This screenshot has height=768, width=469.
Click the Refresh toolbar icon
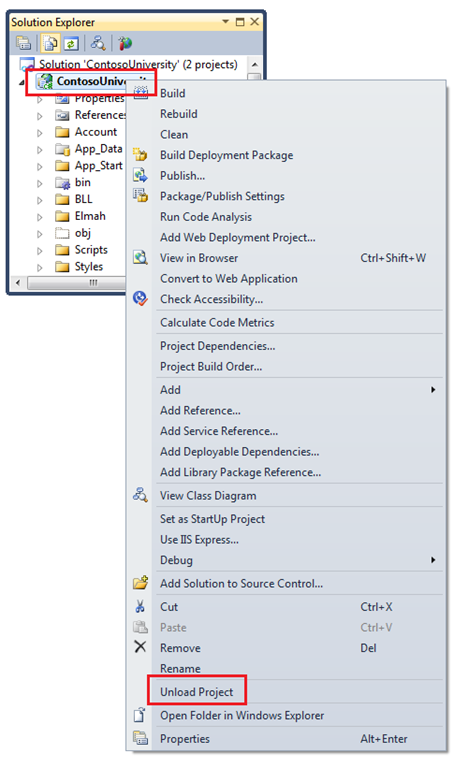(71, 43)
